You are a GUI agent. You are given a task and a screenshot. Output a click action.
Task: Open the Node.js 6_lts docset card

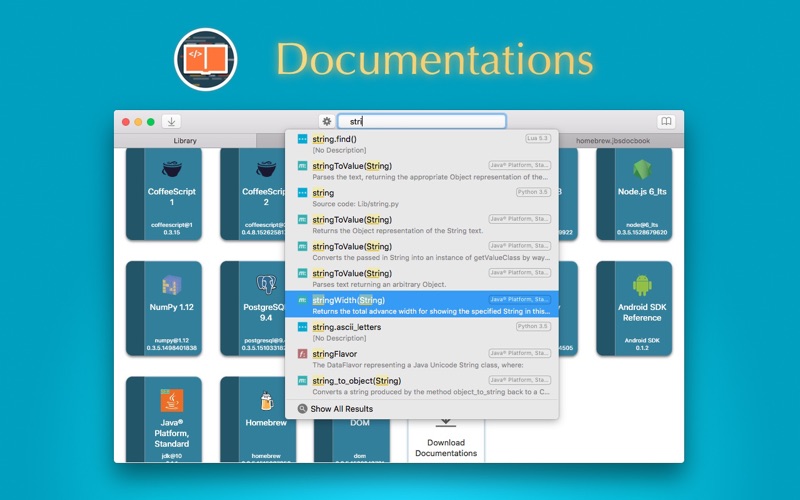tap(634, 194)
